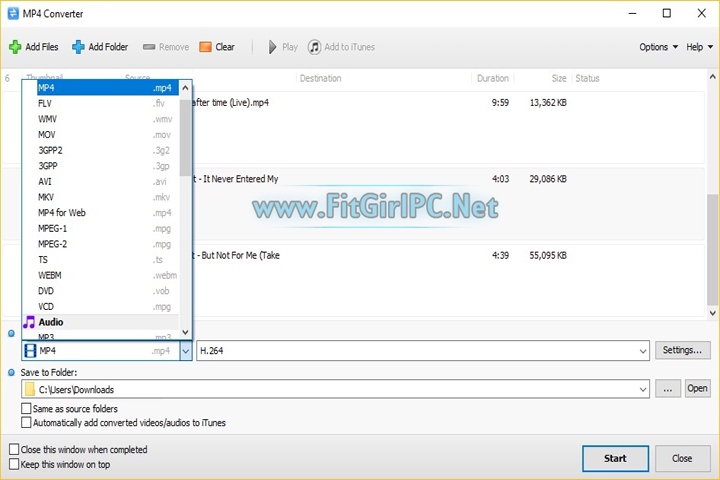Click the format list scrollbar
The image size is (720, 480).
[x=185, y=140]
